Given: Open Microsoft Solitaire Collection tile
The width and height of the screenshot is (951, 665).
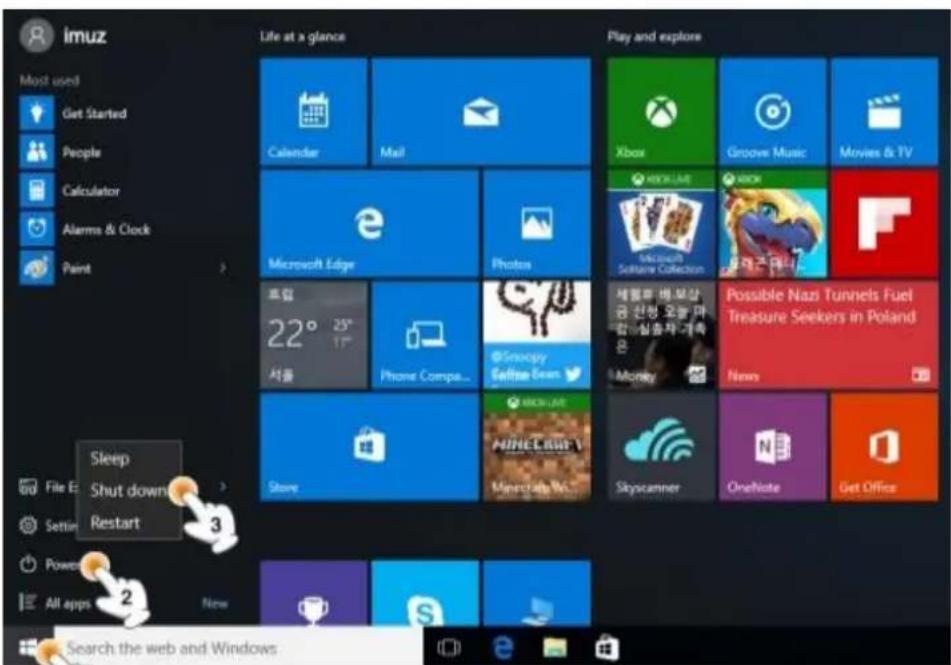Looking at the screenshot, I should [661, 223].
